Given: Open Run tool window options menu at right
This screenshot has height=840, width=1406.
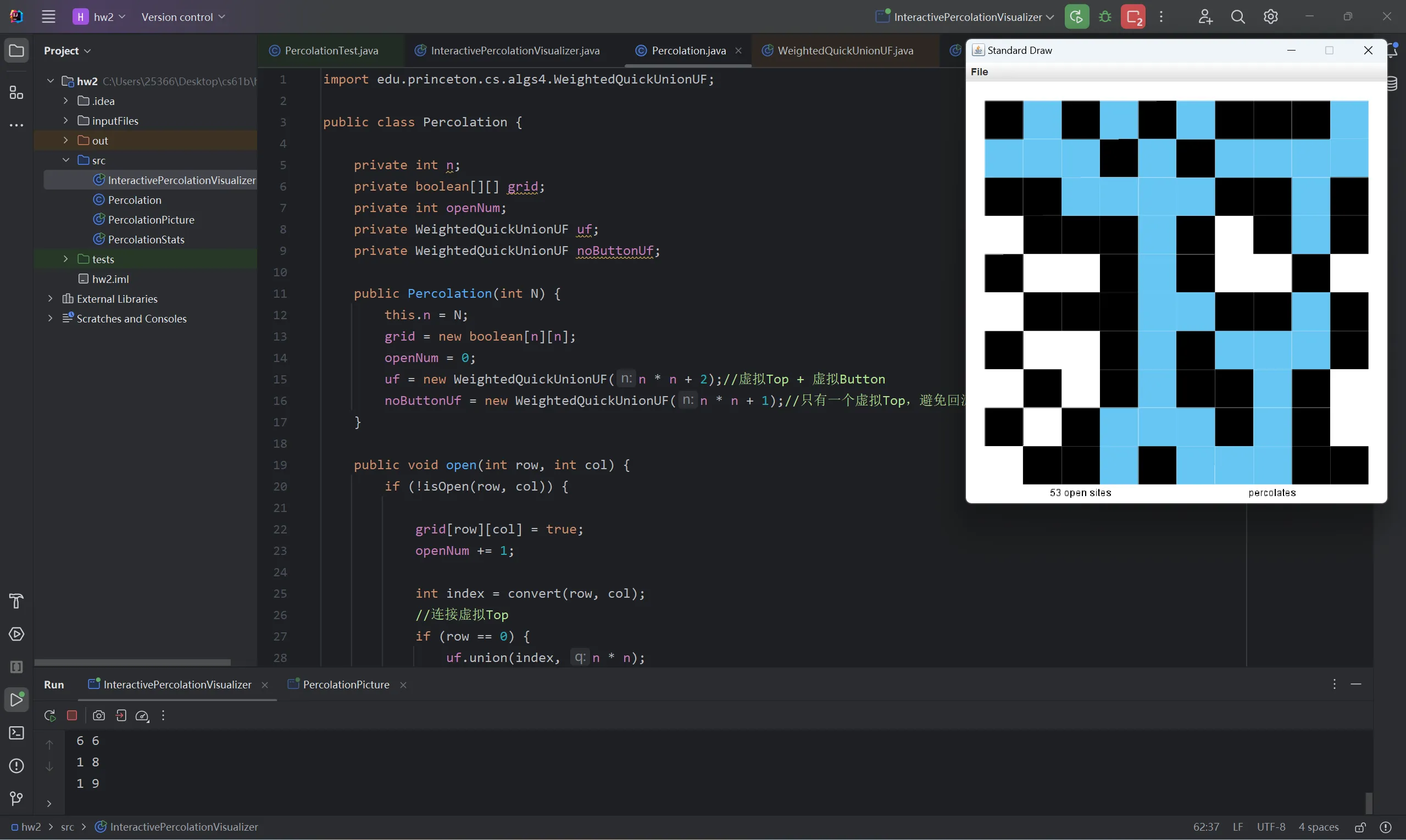Looking at the screenshot, I should [x=1335, y=684].
